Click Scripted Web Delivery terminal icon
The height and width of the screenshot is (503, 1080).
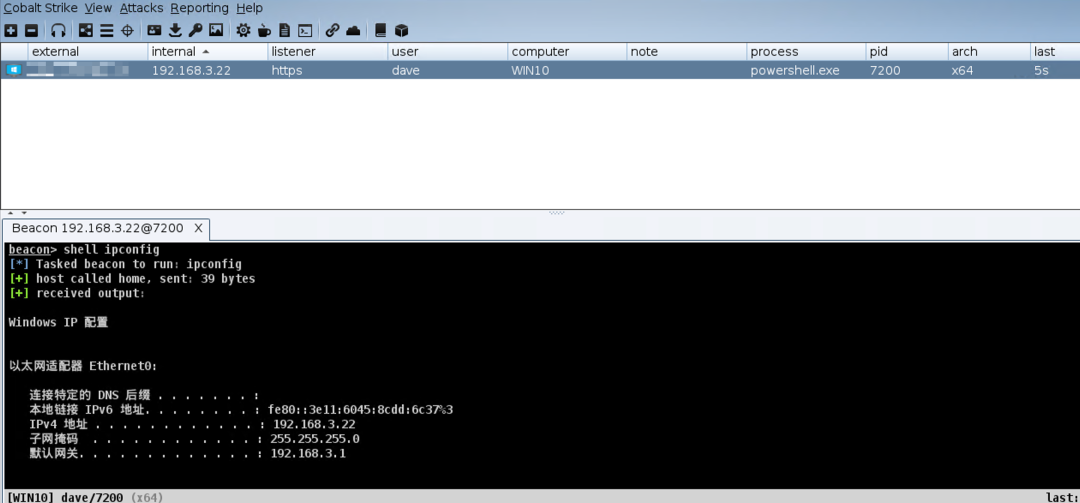coord(305,30)
